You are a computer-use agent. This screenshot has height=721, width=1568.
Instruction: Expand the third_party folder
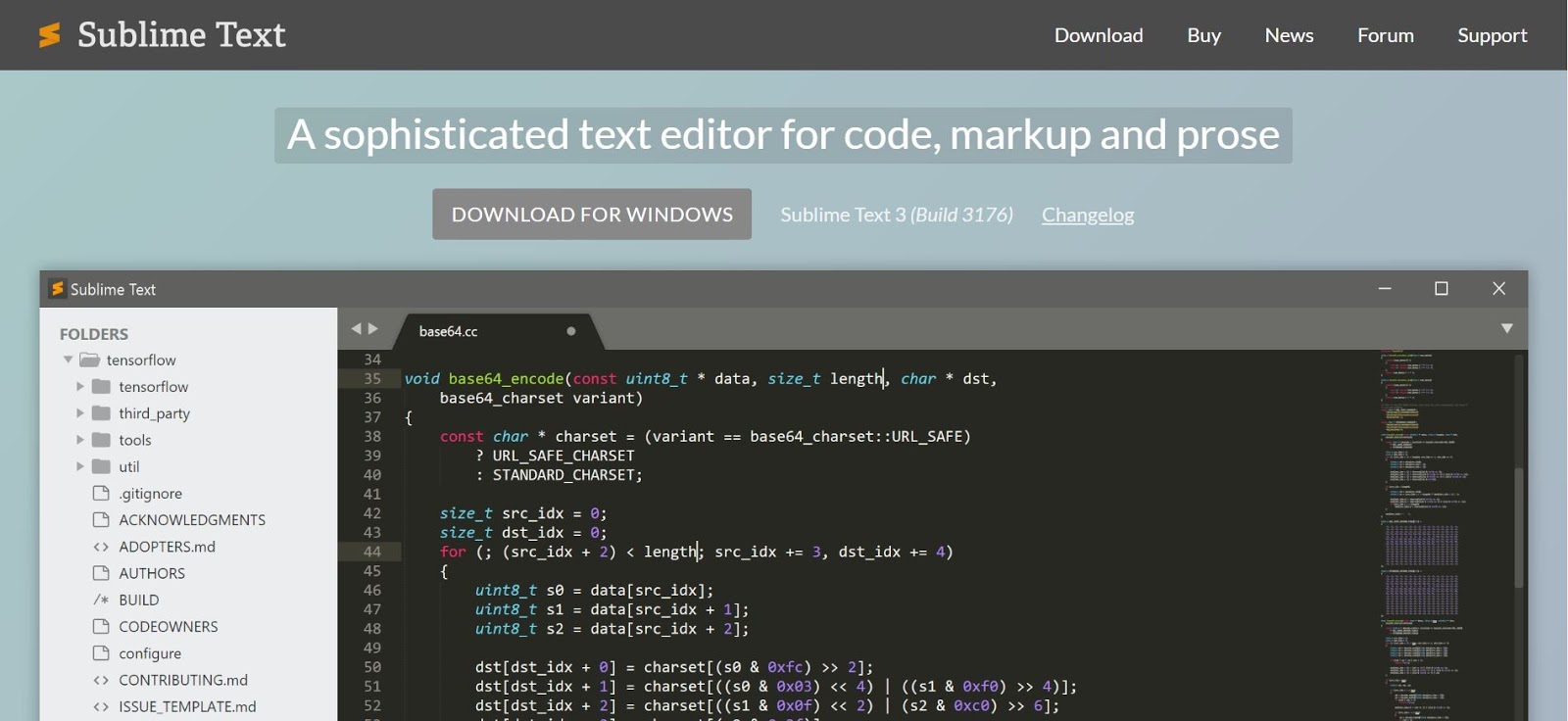point(79,412)
